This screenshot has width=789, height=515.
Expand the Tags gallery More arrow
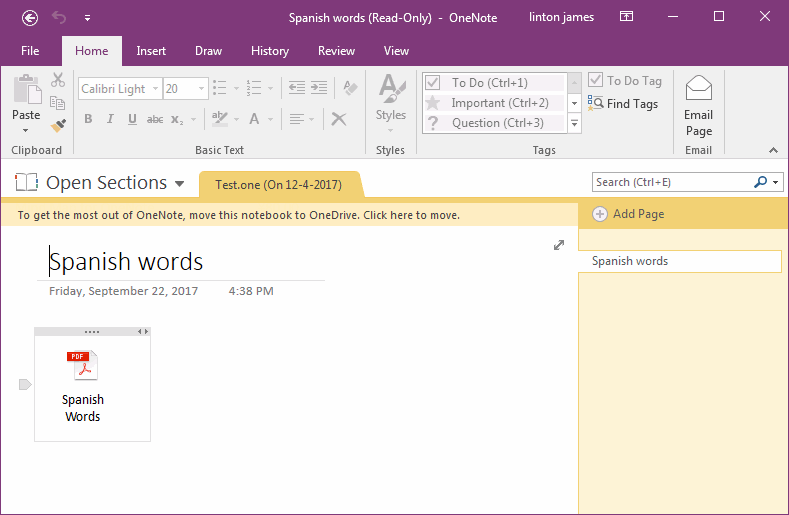click(x=574, y=123)
